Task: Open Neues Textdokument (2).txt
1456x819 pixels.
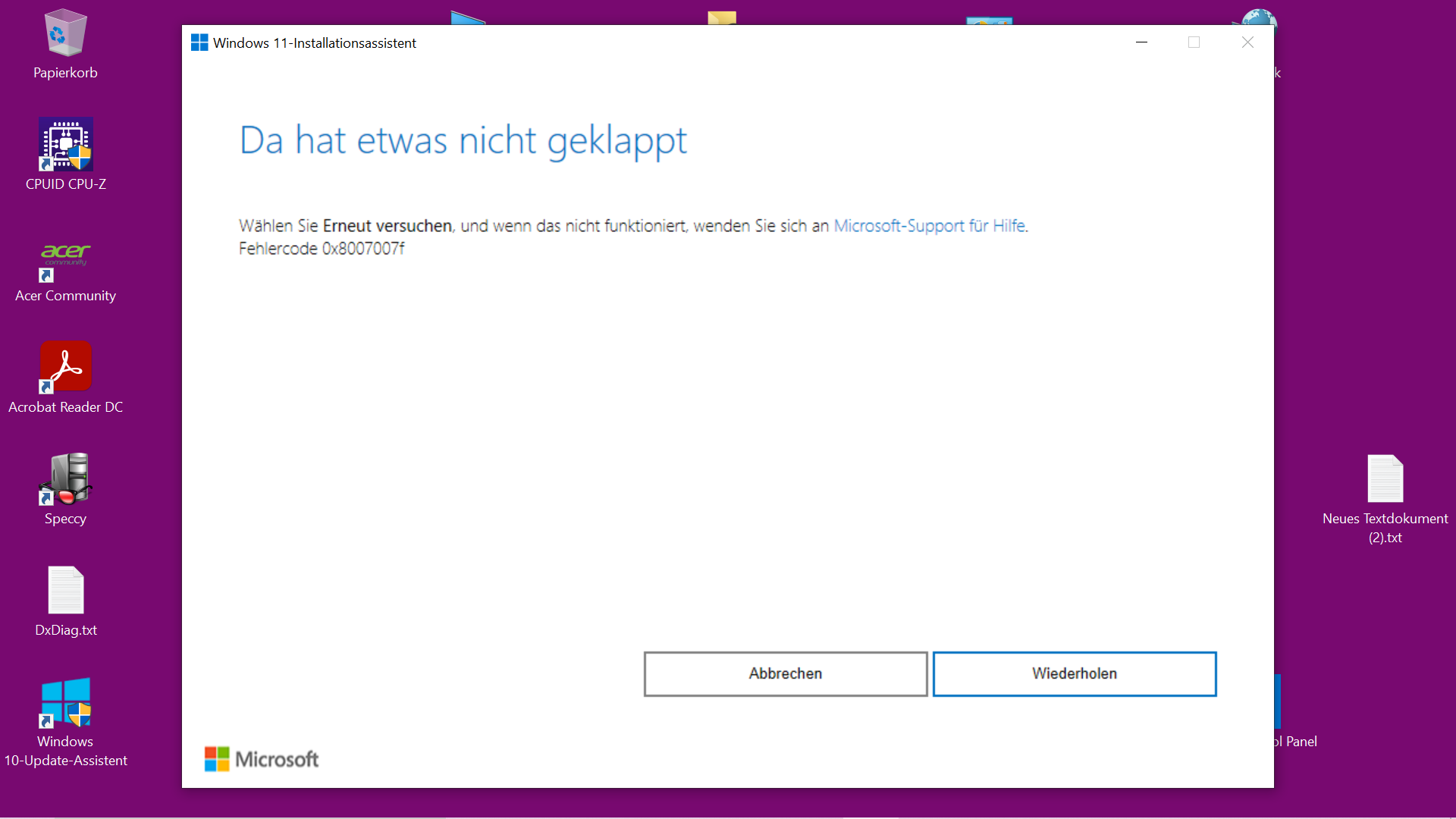Action: (x=1385, y=478)
